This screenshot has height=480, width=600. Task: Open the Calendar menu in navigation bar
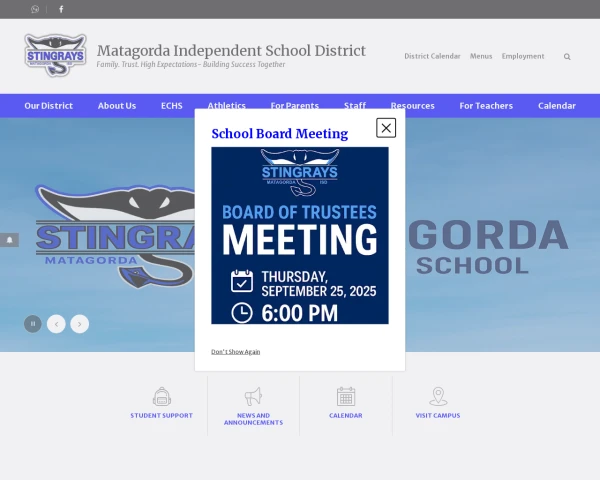[x=557, y=106]
